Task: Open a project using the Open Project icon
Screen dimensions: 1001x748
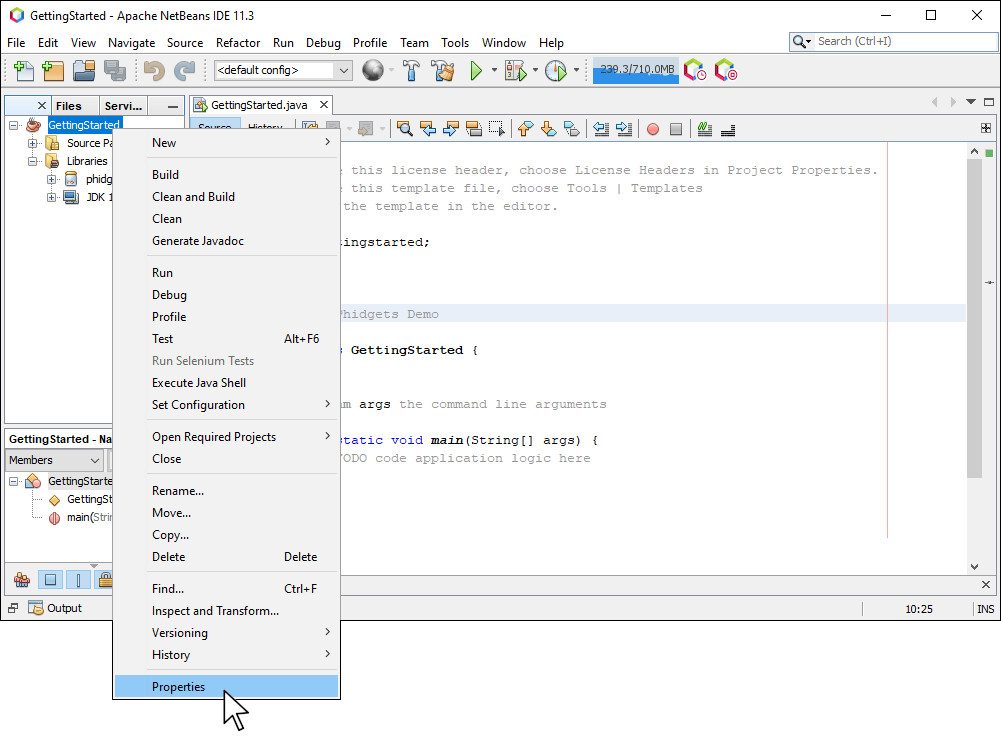Action: pyautogui.click(x=83, y=71)
